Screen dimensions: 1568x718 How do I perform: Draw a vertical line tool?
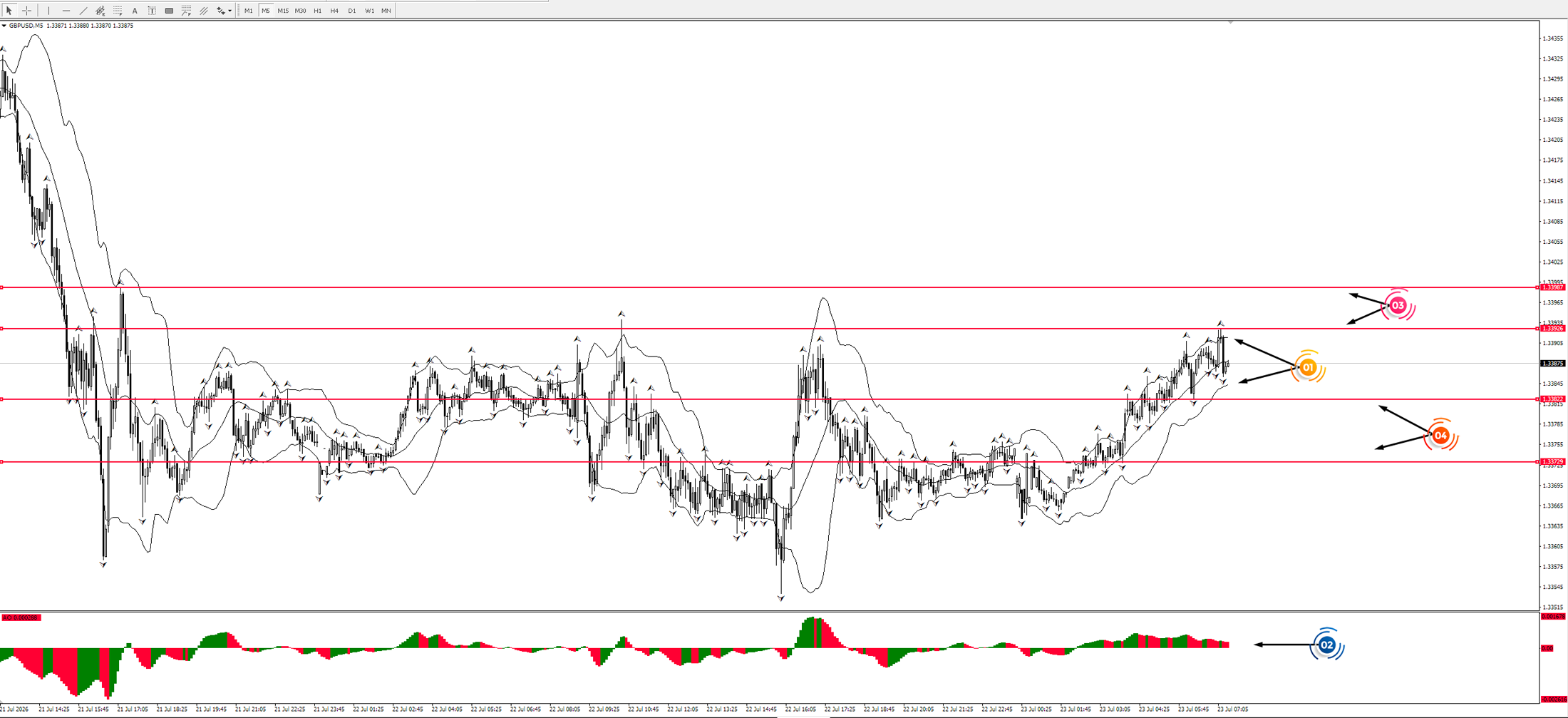[48, 11]
